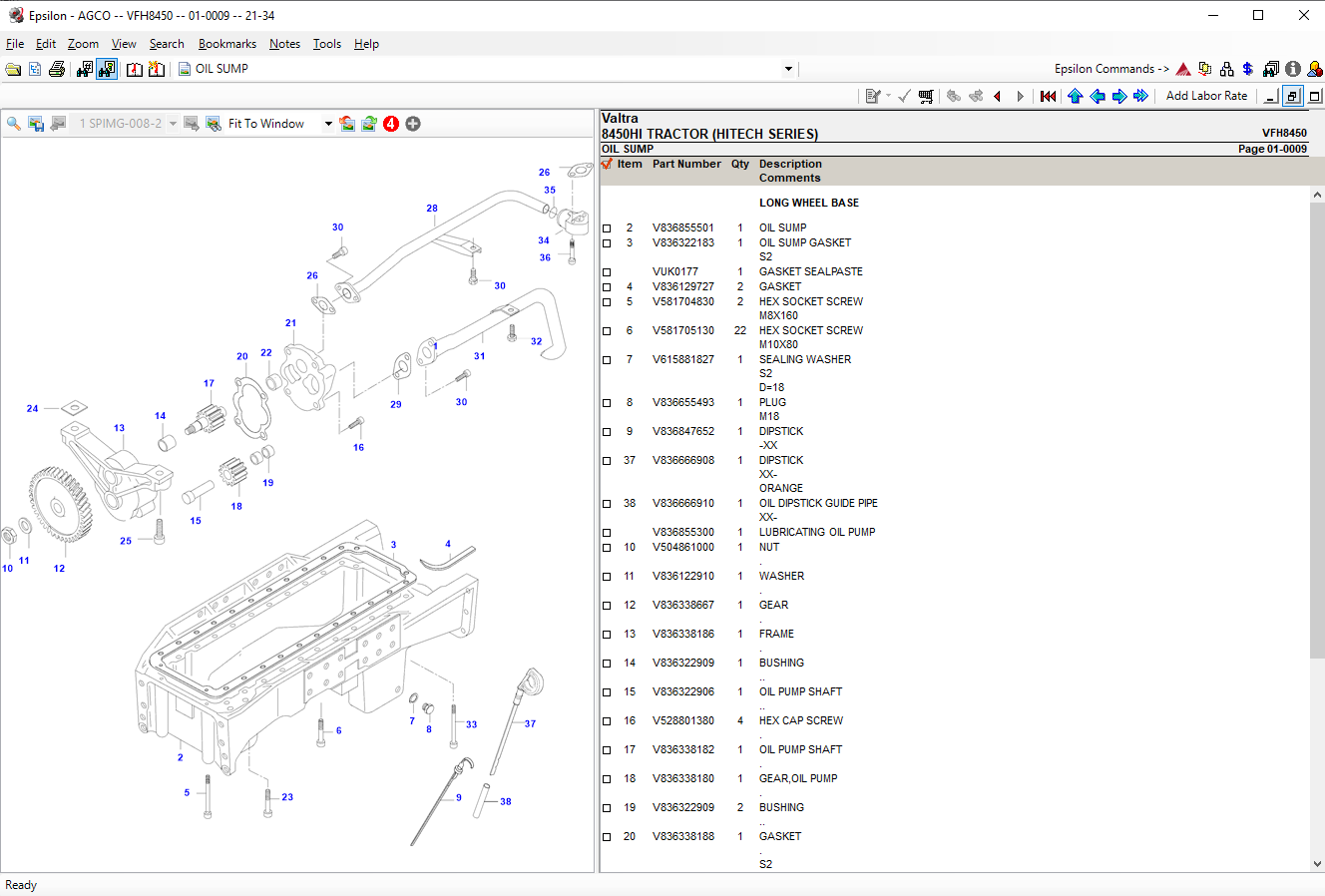Viewport: 1325px width, 896px height.
Task: Click the hierarchy tree icon in Epsilon Commands
Action: pos(1227,69)
